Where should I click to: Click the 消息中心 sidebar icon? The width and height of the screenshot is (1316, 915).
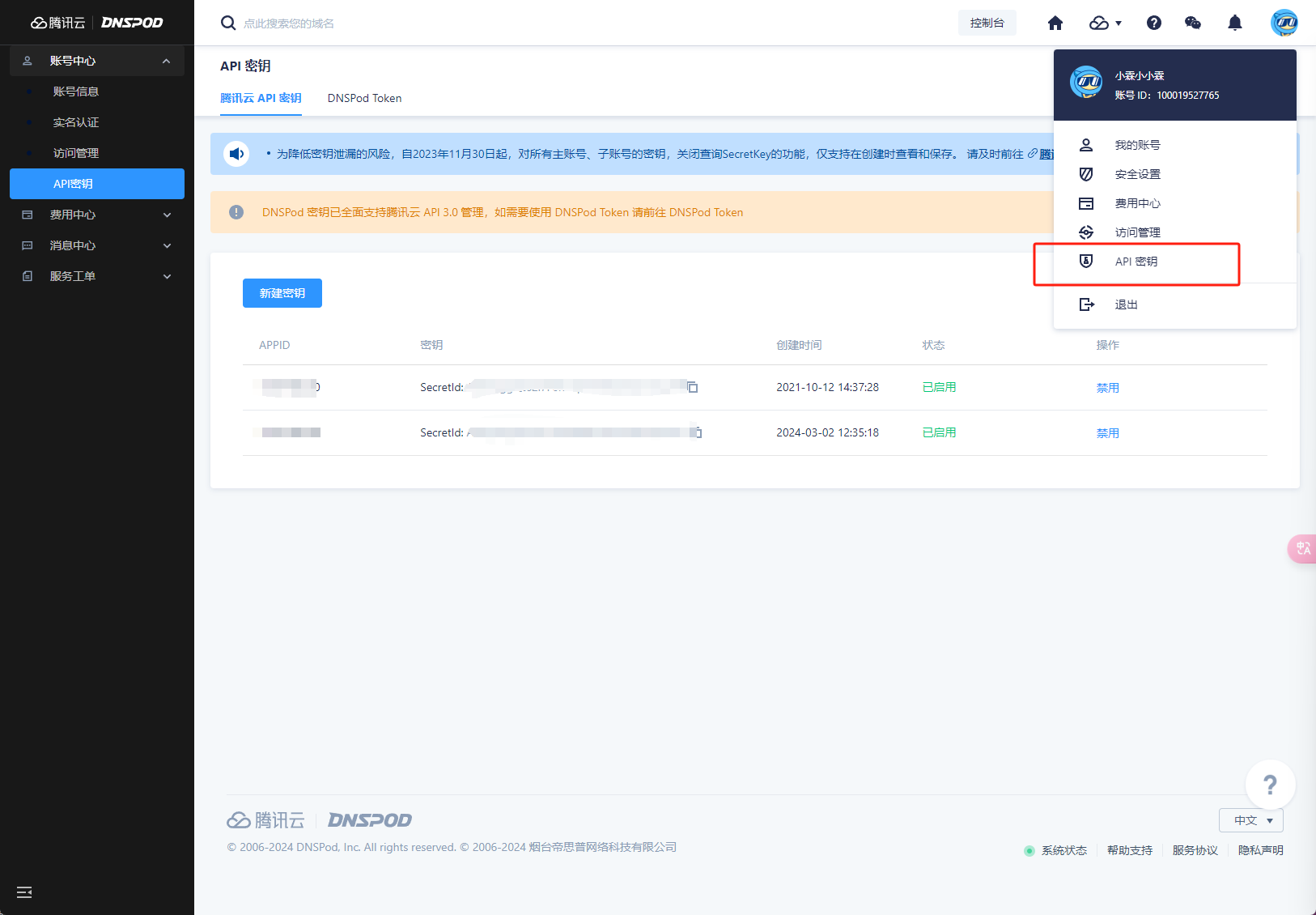[28, 245]
